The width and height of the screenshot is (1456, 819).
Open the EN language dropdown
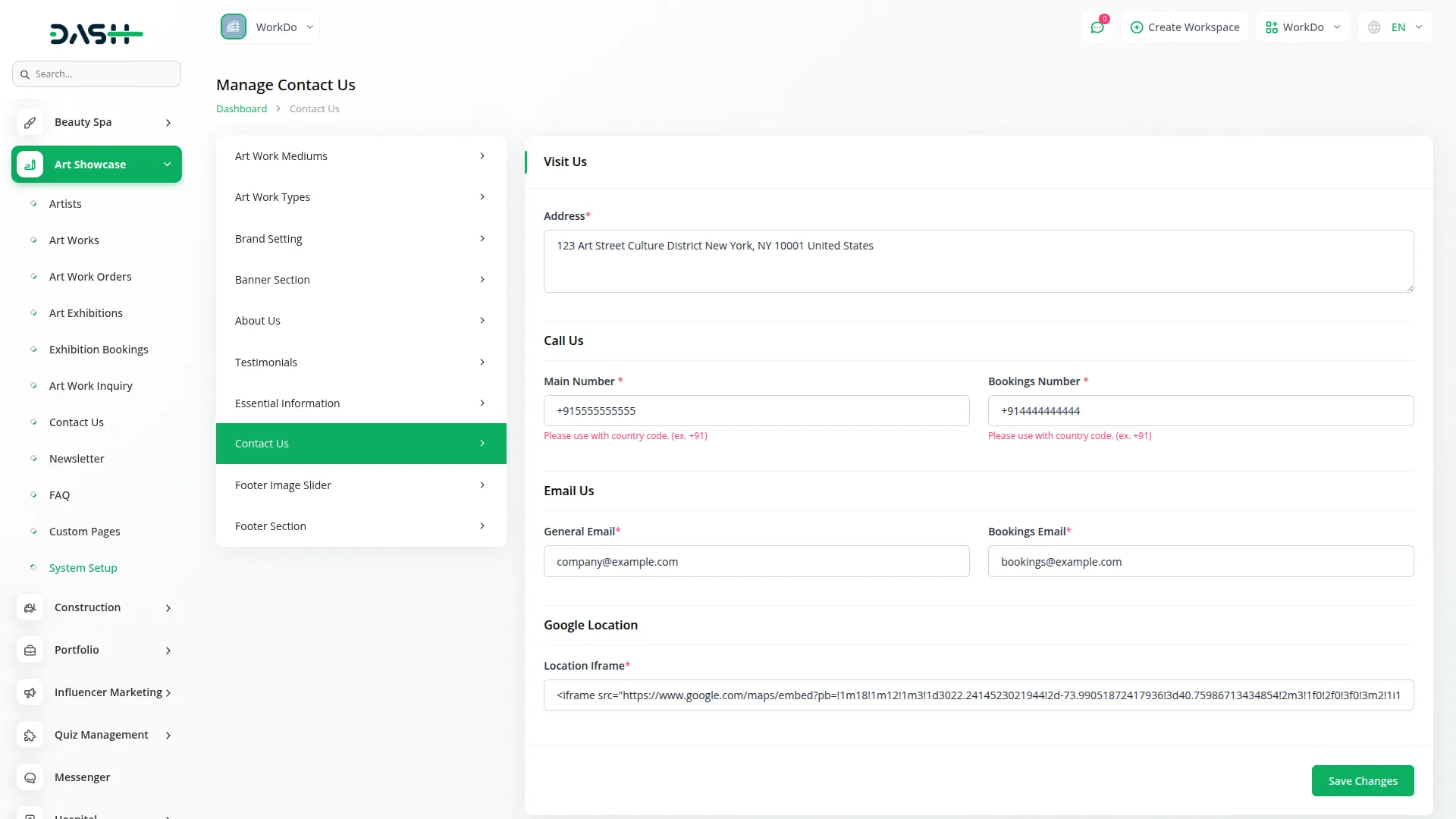[x=1395, y=27]
